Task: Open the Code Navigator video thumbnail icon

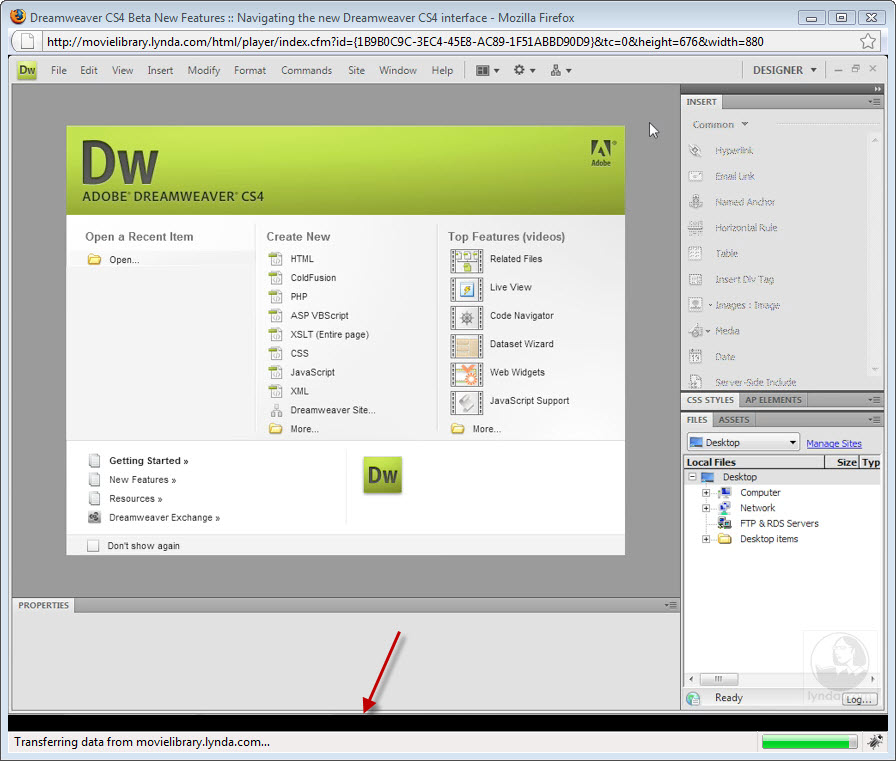Action: [x=466, y=318]
